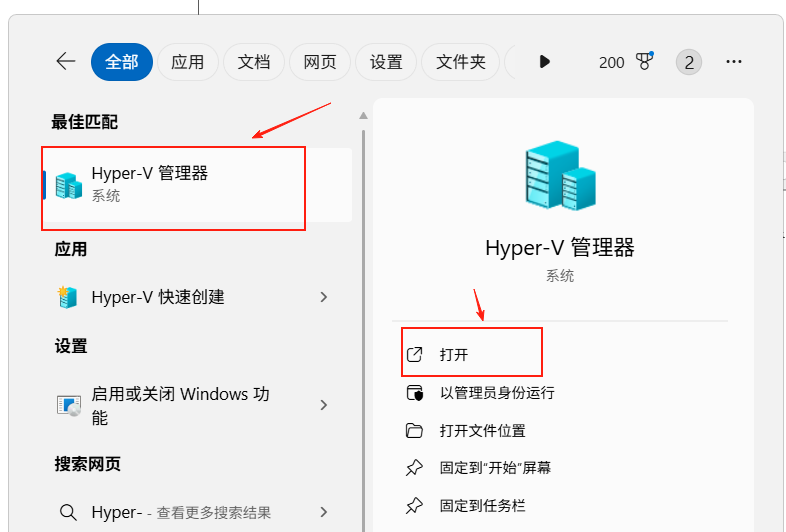The width and height of the screenshot is (786, 532).
Task: Expand the Hyper- web search chevron
Action: pyautogui.click(x=324, y=512)
